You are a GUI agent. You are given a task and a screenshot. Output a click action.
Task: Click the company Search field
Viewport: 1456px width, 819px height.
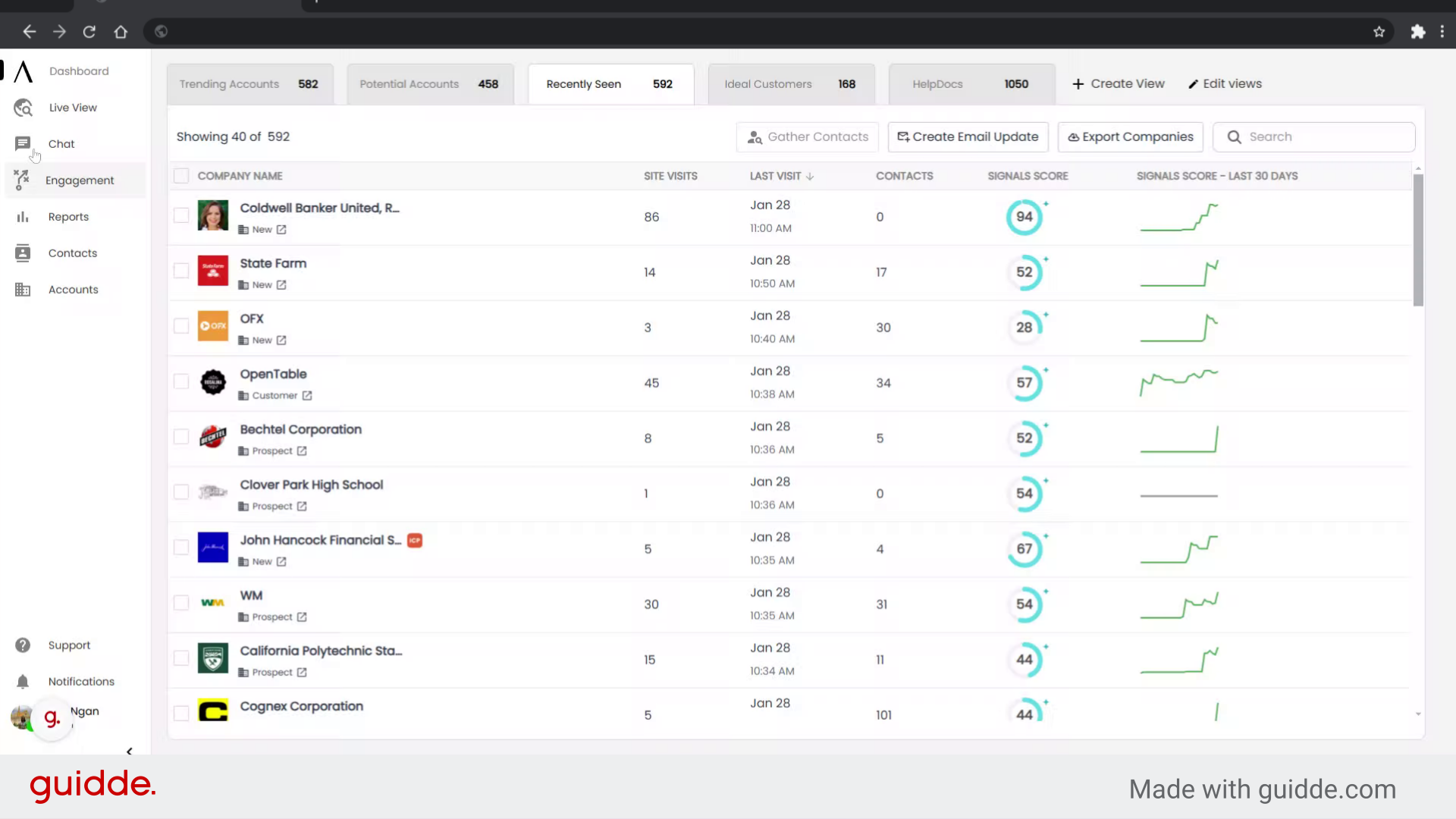click(x=1314, y=137)
